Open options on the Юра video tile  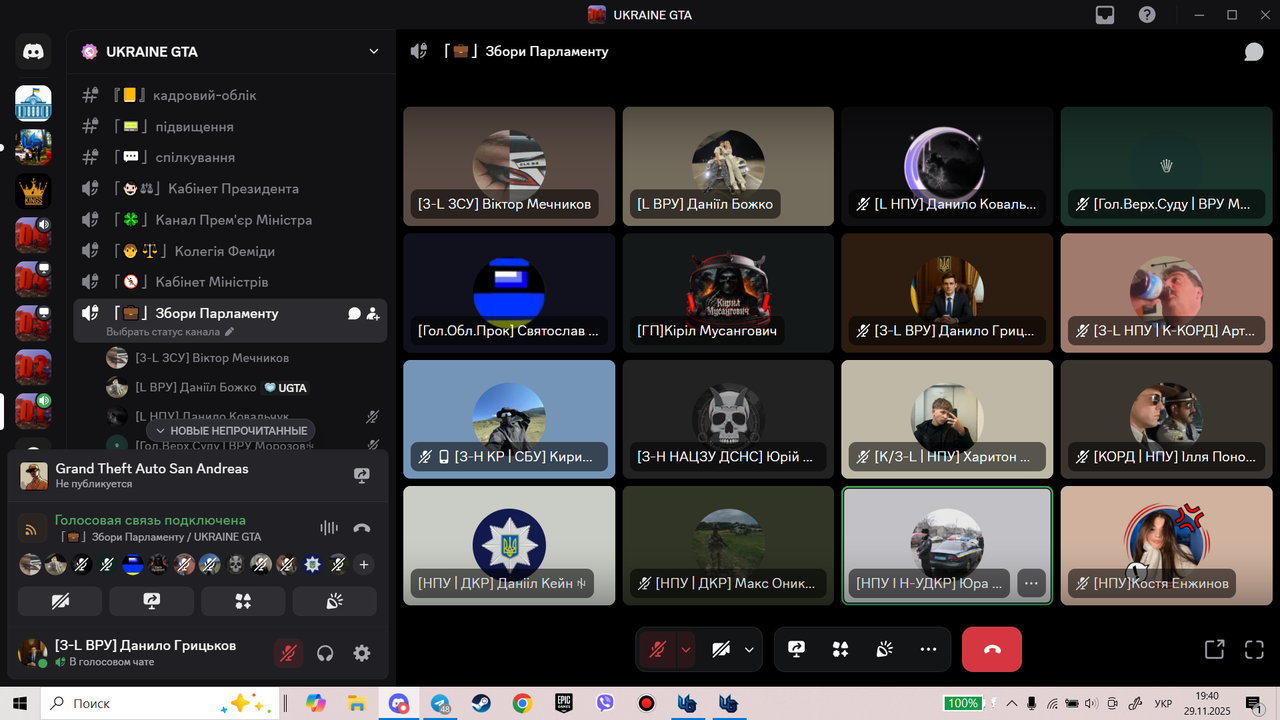(x=1031, y=582)
